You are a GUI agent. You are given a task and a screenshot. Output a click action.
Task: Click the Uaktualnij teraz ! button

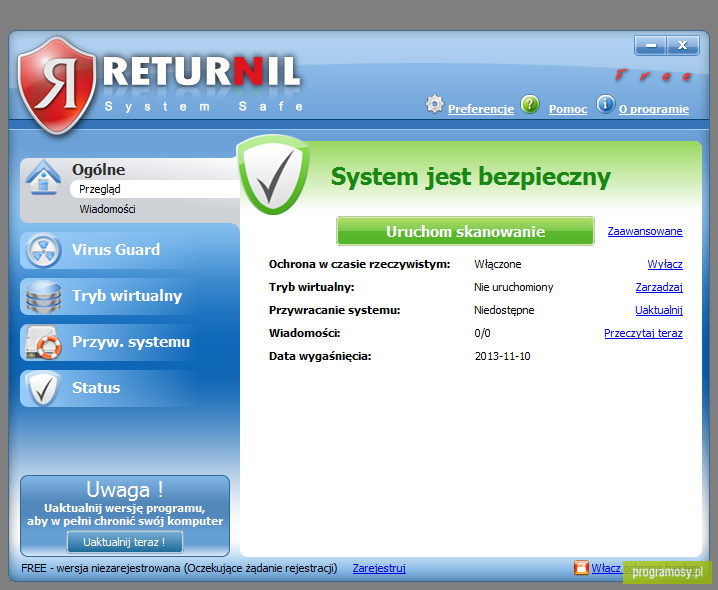(125, 542)
